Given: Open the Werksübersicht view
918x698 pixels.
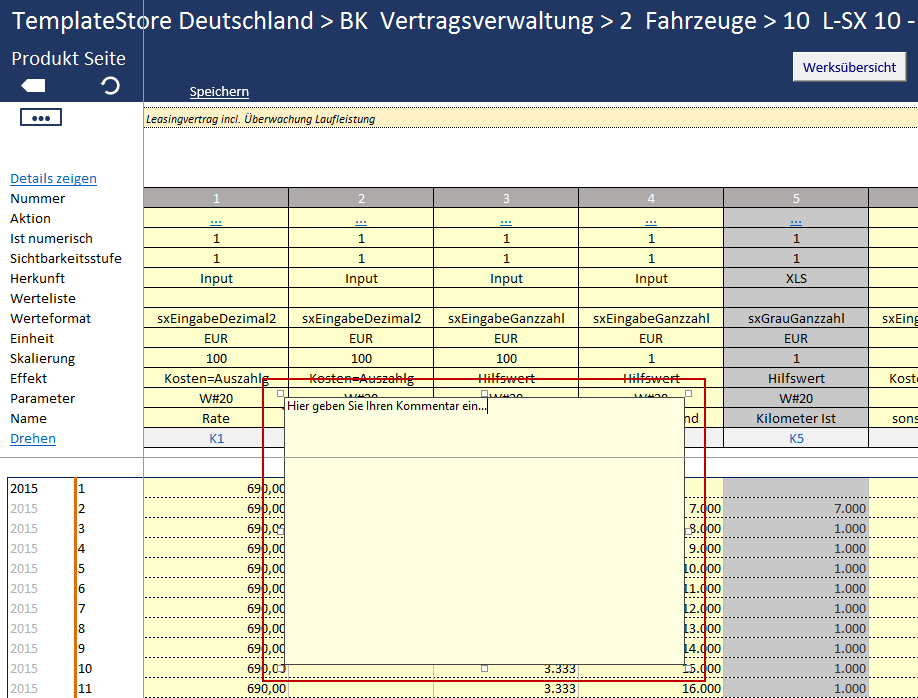Looking at the screenshot, I should (849, 67).
